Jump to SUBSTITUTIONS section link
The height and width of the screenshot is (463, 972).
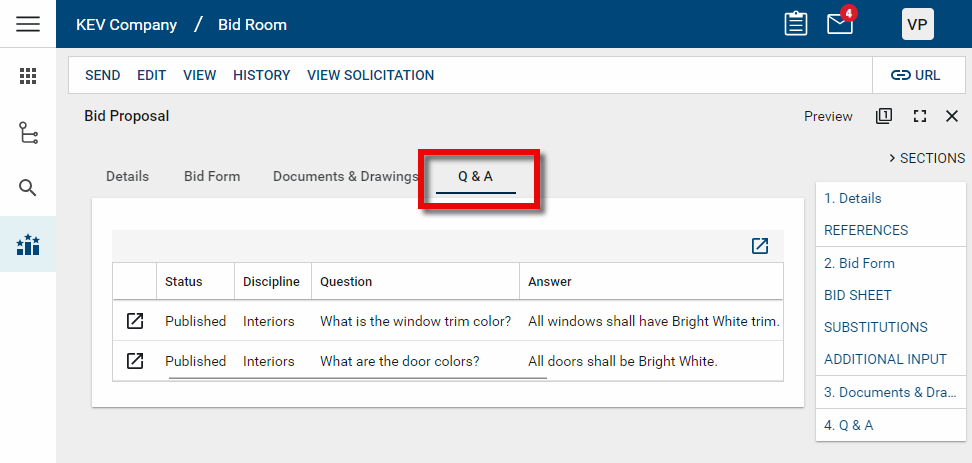(x=875, y=327)
